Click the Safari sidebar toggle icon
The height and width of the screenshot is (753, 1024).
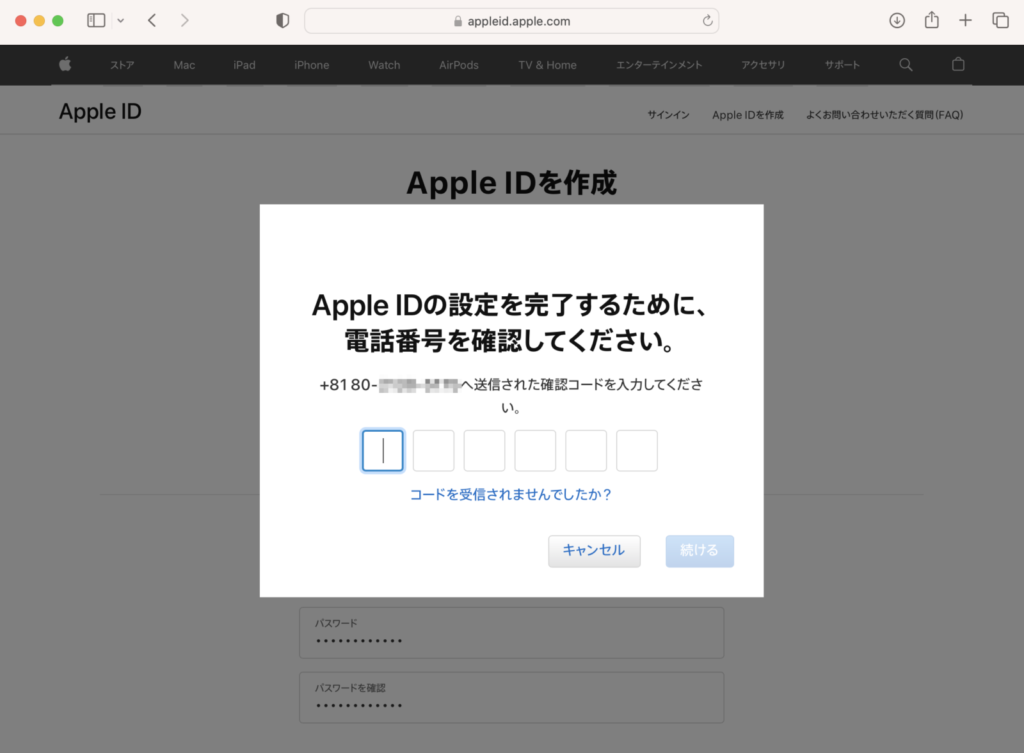[96, 21]
